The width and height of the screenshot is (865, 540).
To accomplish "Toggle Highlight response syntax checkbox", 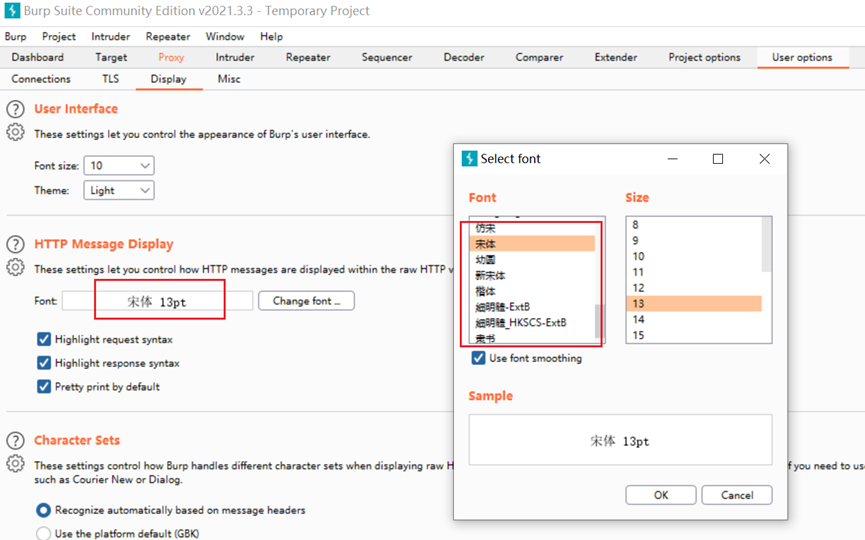I will 44,363.
